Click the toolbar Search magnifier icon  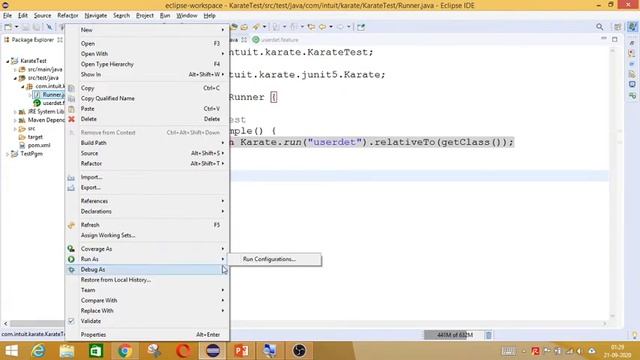[x=599, y=27]
